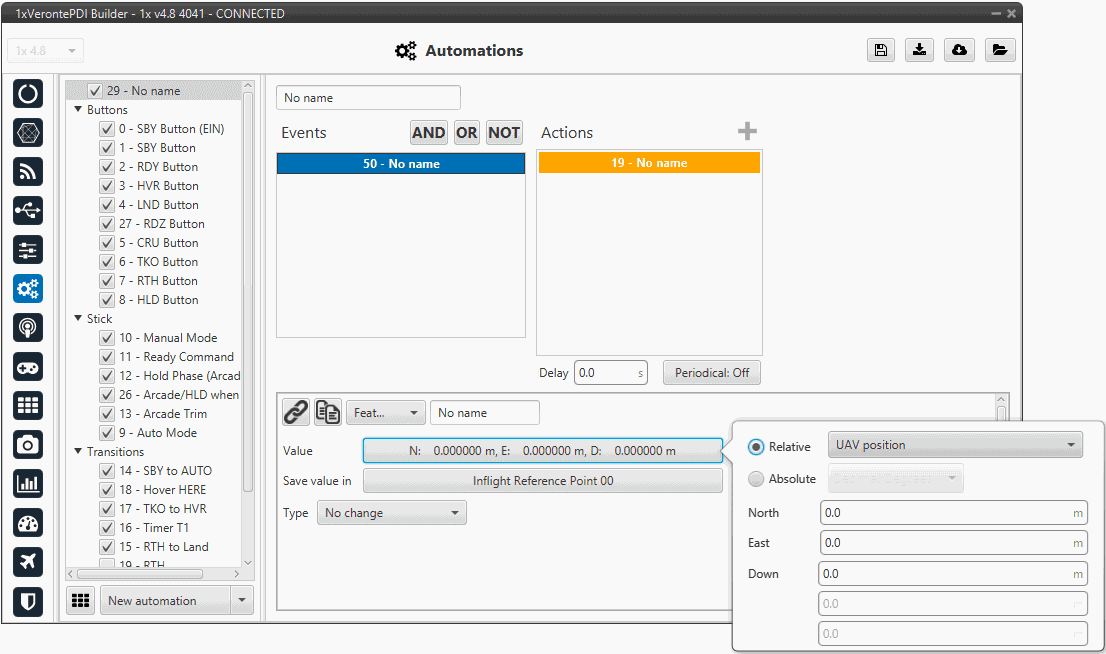Open the airplane icon in the sidebar
This screenshot has width=1106, height=654.
[x=28, y=562]
